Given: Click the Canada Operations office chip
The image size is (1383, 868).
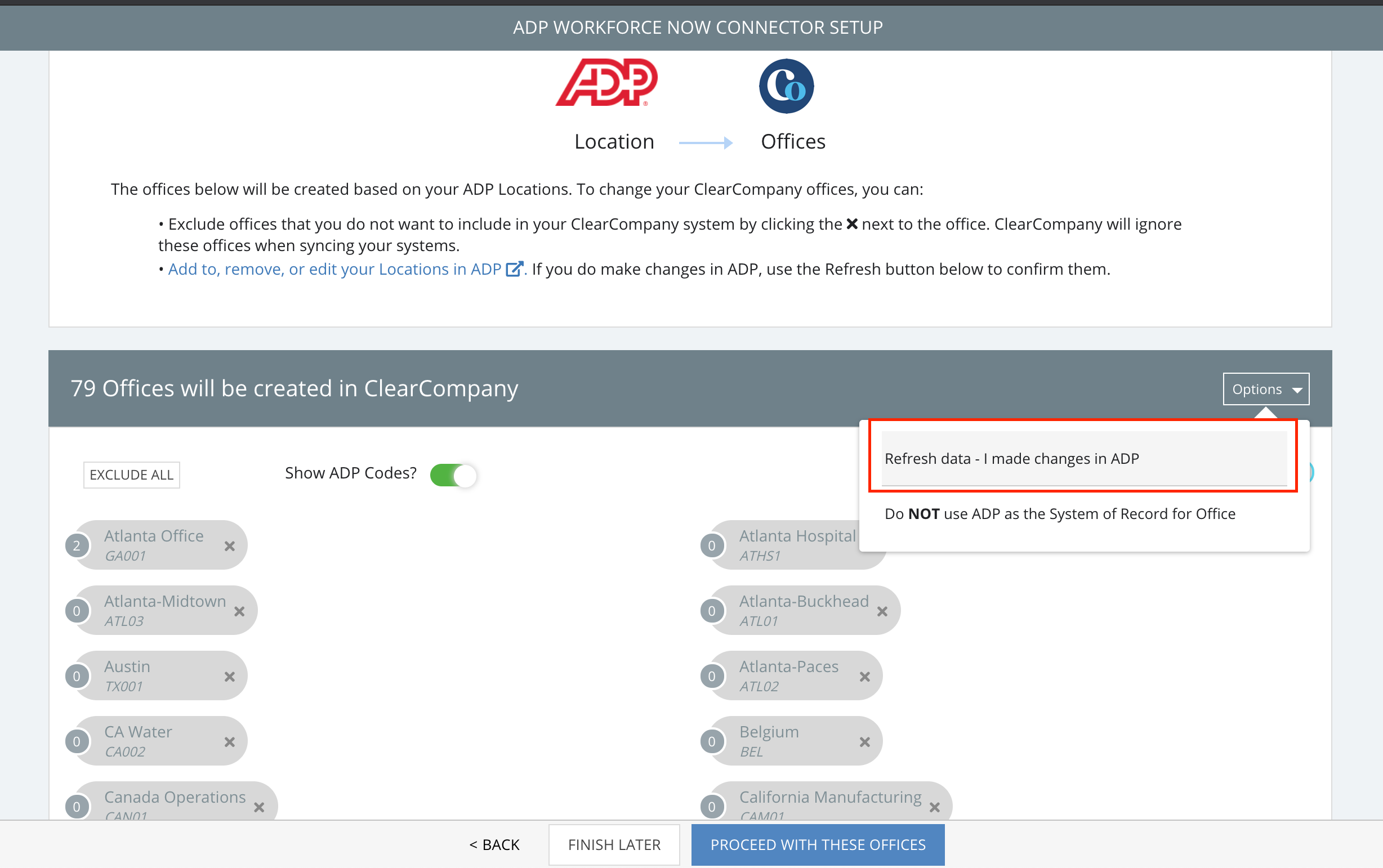Looking at the screenshot, I should (x=176, y=801).
